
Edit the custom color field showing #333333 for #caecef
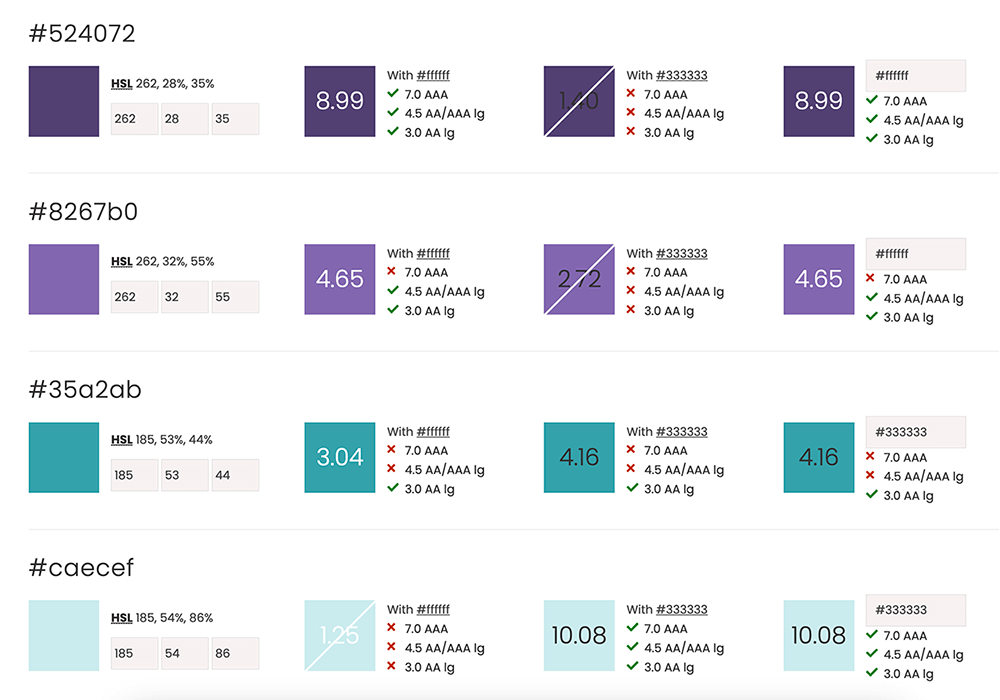[x=915, y=609]
